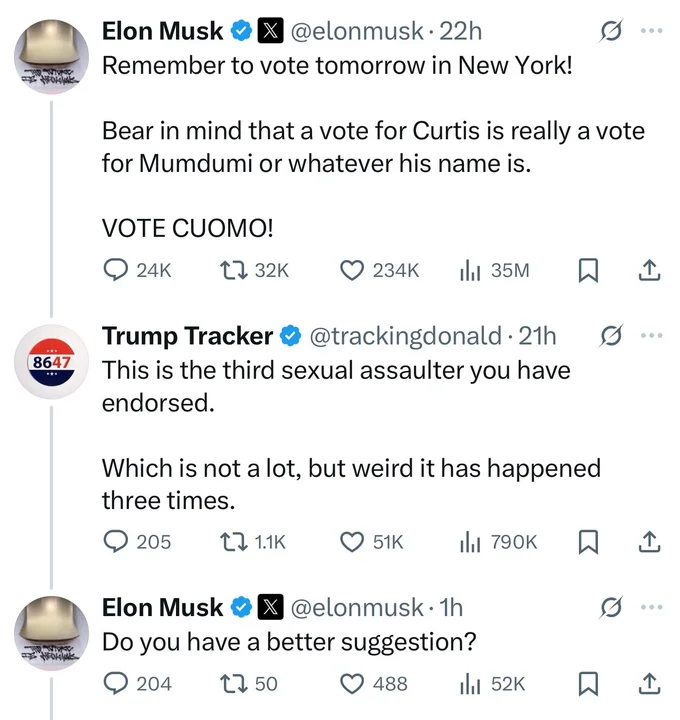This screenshot has width=680, height=720.
Task: Open more options on first Elon tweet
Action: coord(651,31)
